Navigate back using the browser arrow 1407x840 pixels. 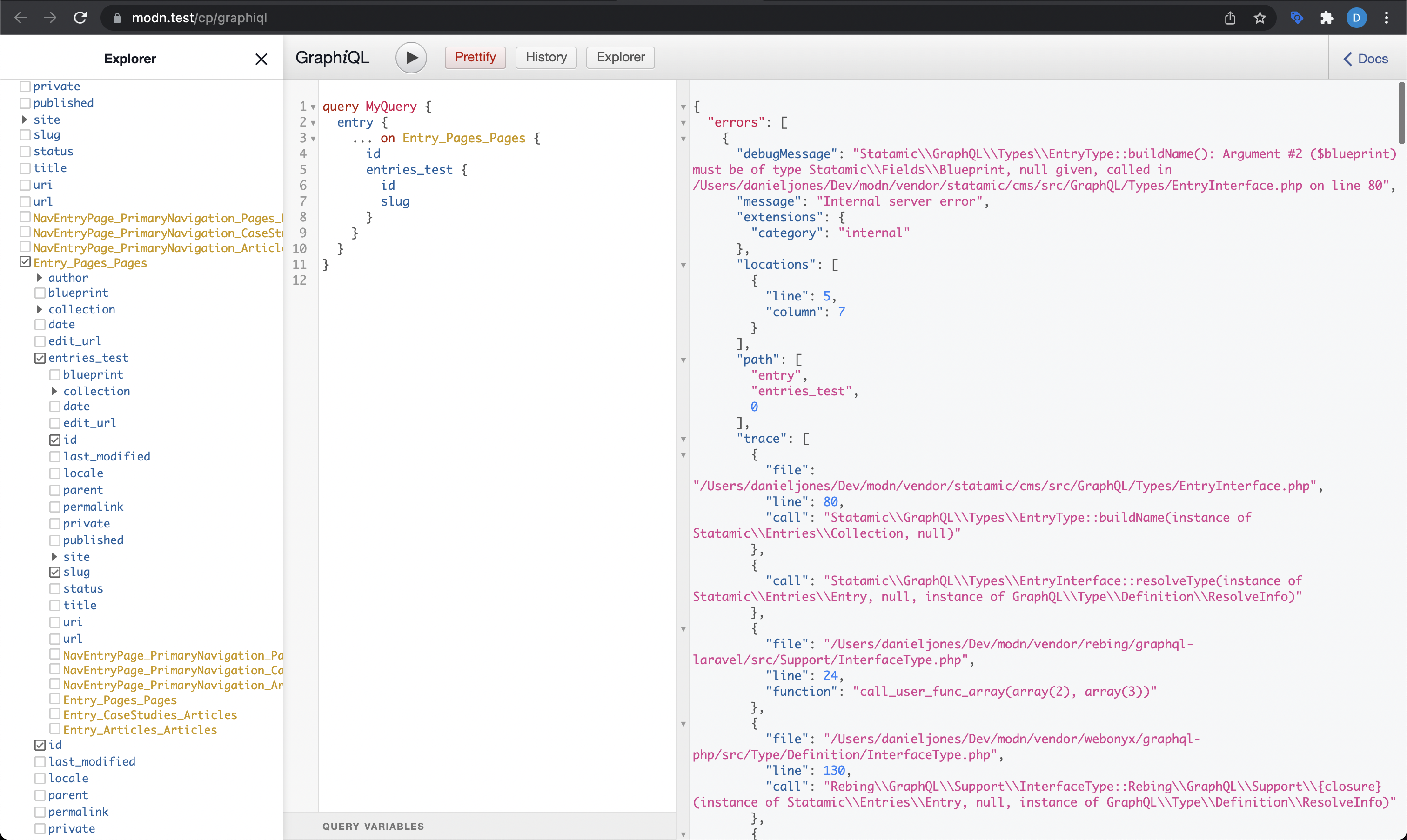pyautogui.click(x=20, y=18)
